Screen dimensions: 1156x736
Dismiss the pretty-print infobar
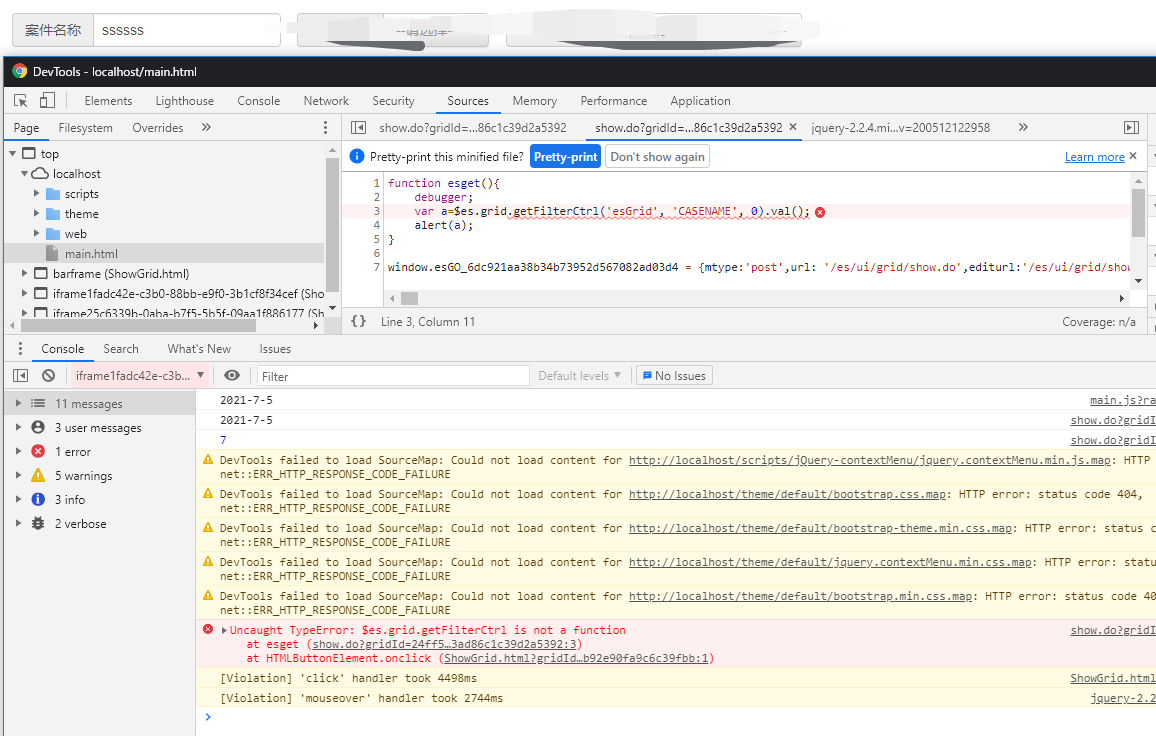[x=1133, y=156]
